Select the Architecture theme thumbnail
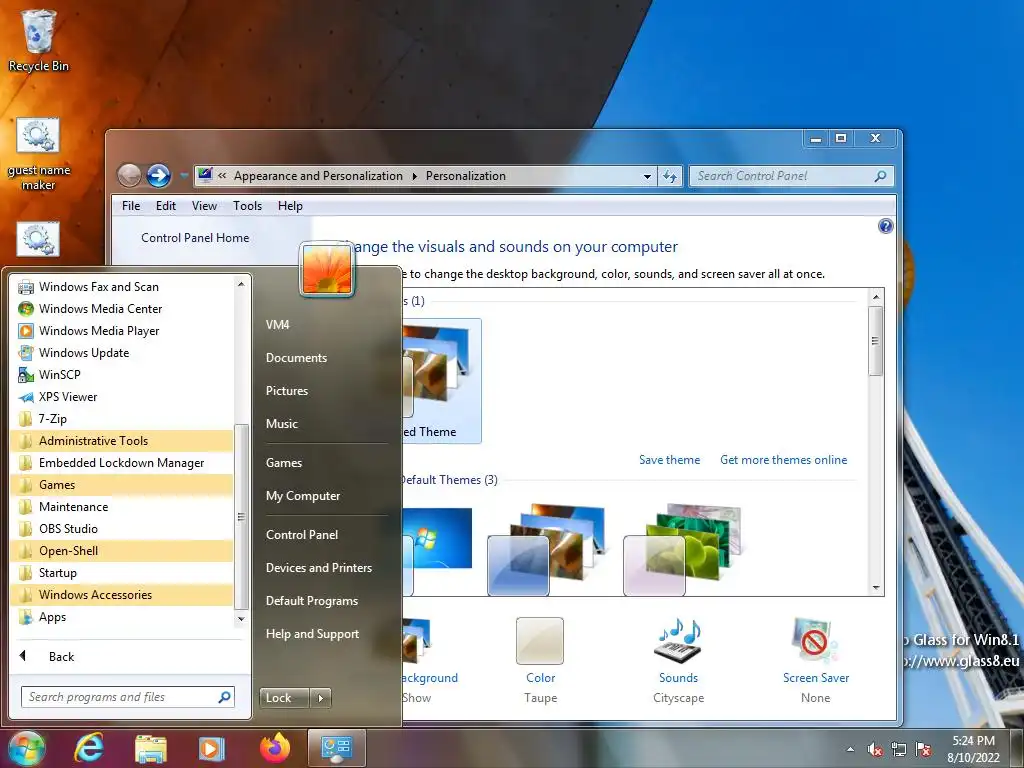Viewport: 1024px width, 768px height. tap(547, 550)
